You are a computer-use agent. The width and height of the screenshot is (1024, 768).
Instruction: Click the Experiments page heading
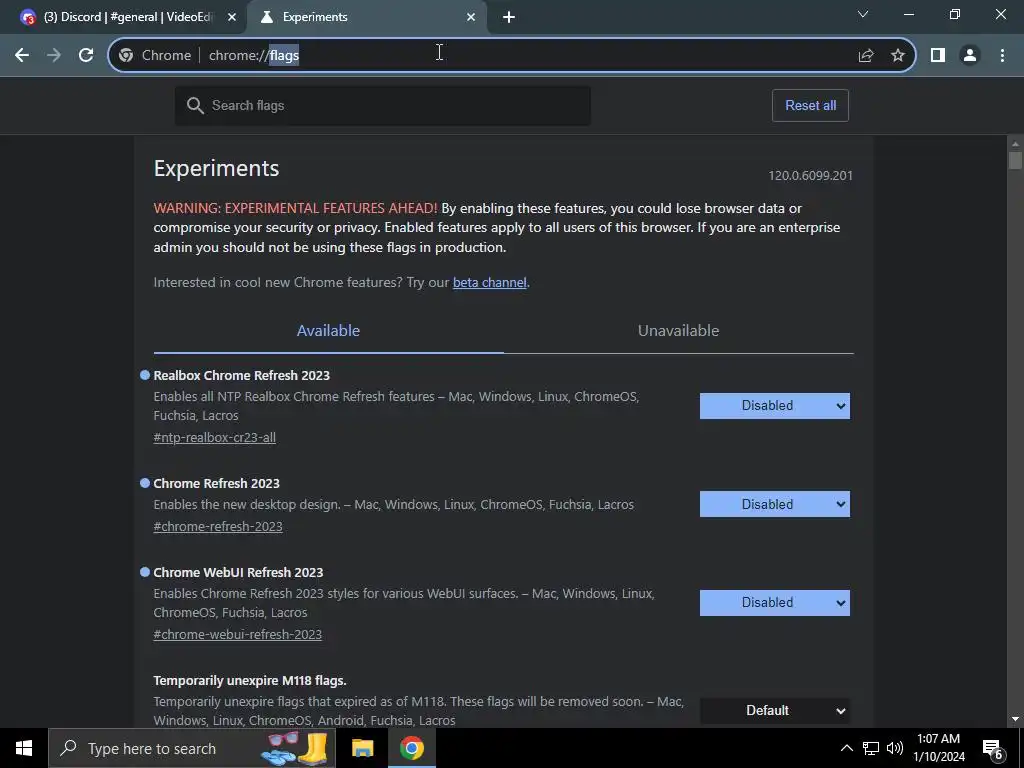point(216,168)
